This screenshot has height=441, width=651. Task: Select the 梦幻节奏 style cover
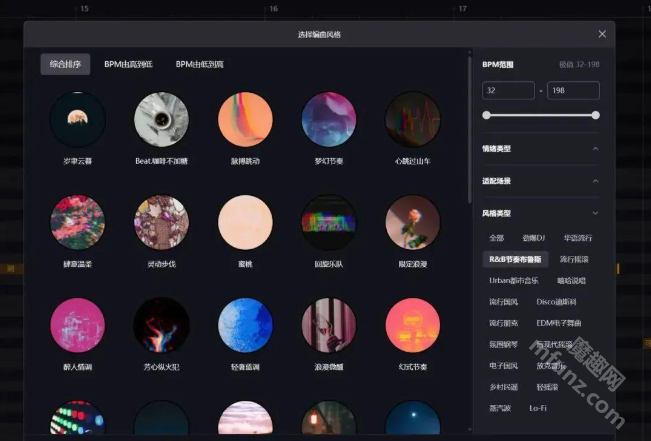329,119
